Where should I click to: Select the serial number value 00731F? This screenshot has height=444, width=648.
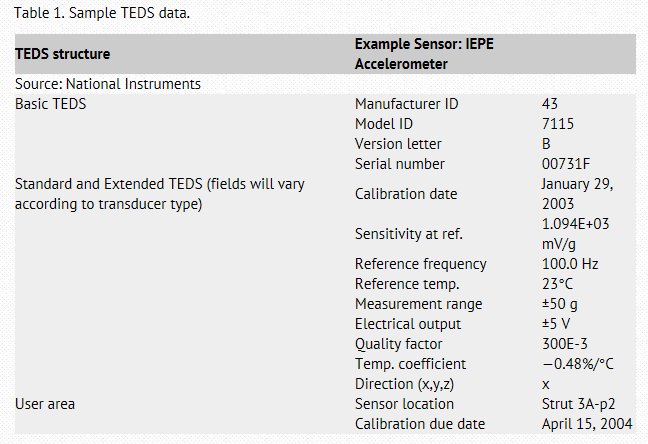(x=565, y=164)
